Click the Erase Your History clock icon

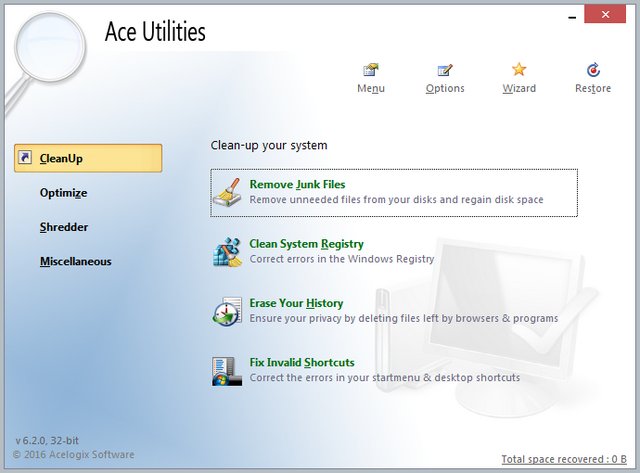click(228, 310)
